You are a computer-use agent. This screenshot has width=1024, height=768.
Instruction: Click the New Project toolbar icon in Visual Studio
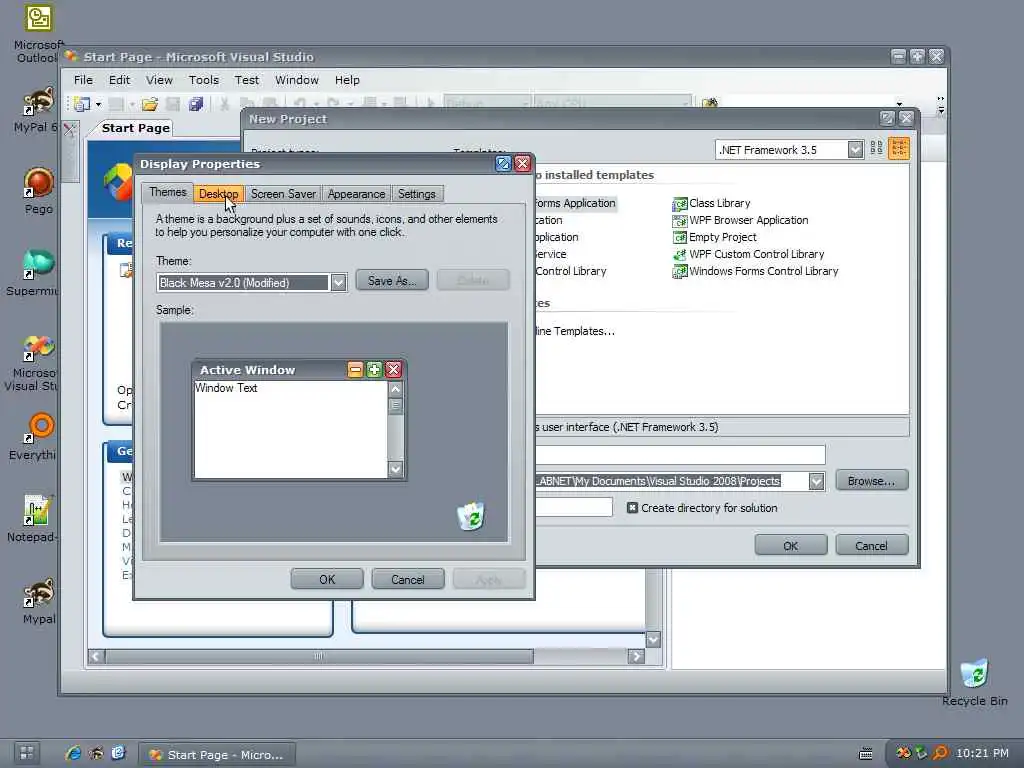tap(82, 104)
